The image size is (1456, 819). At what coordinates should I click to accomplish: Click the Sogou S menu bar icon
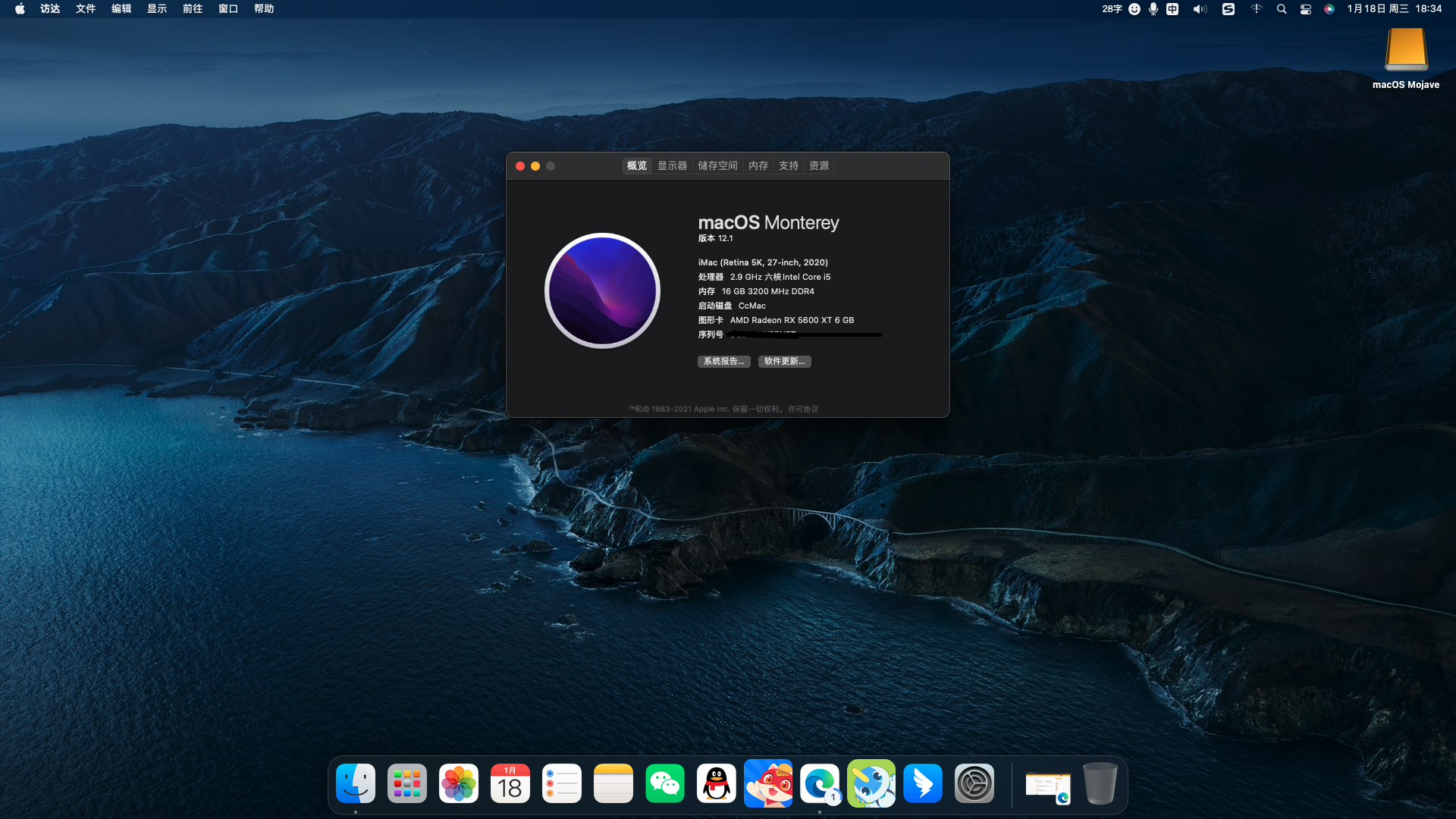(x=1228, y=9)
